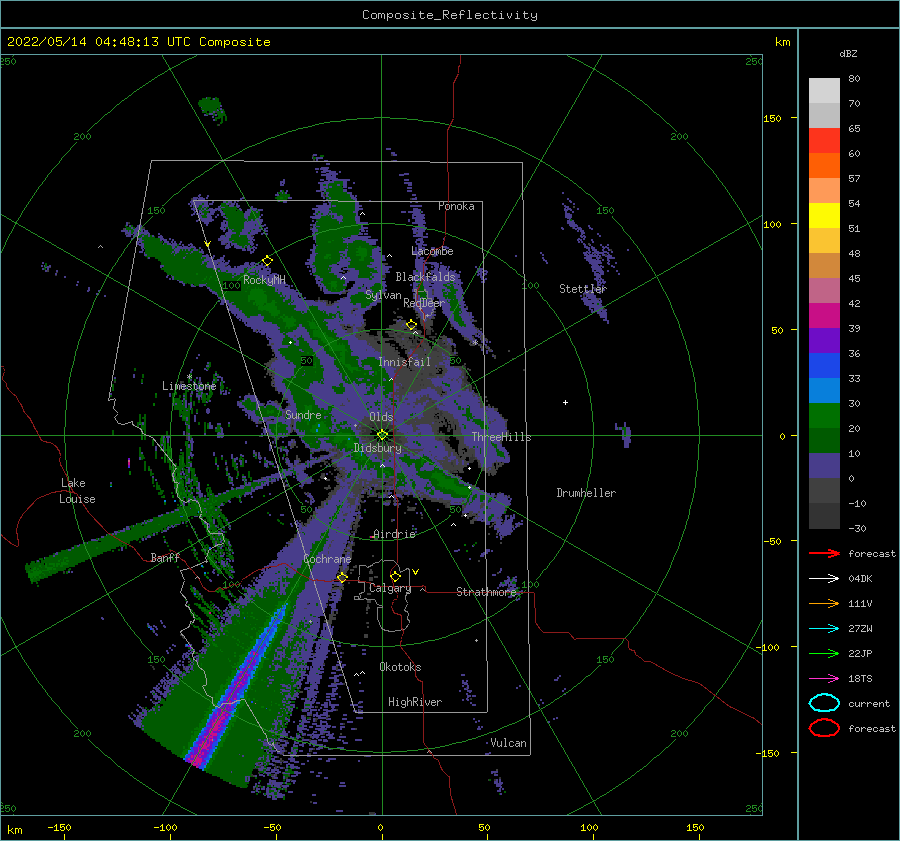
Task: Click the Lake Louise label
Action: pos(77,491)
